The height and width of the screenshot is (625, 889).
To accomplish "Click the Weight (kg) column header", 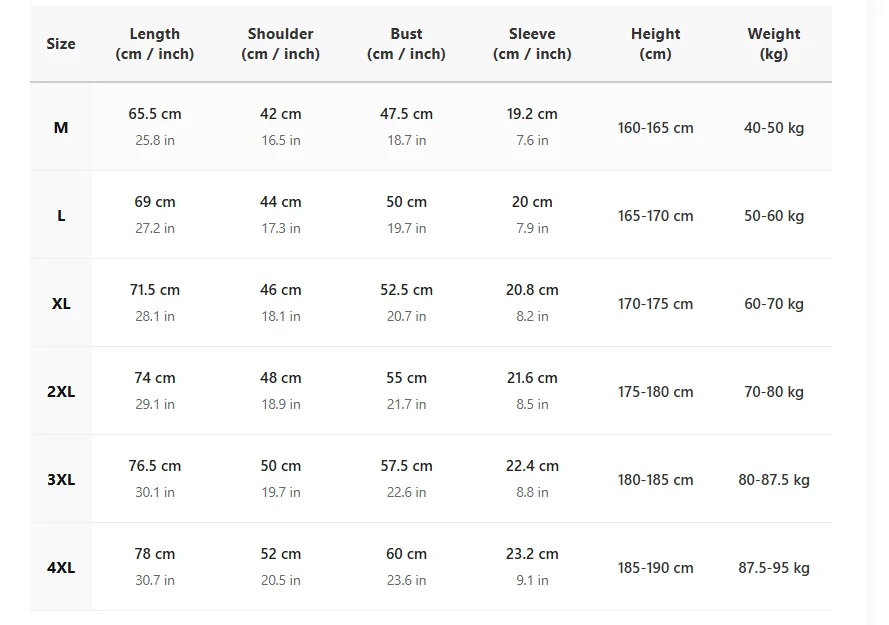I will pos(774,44).
